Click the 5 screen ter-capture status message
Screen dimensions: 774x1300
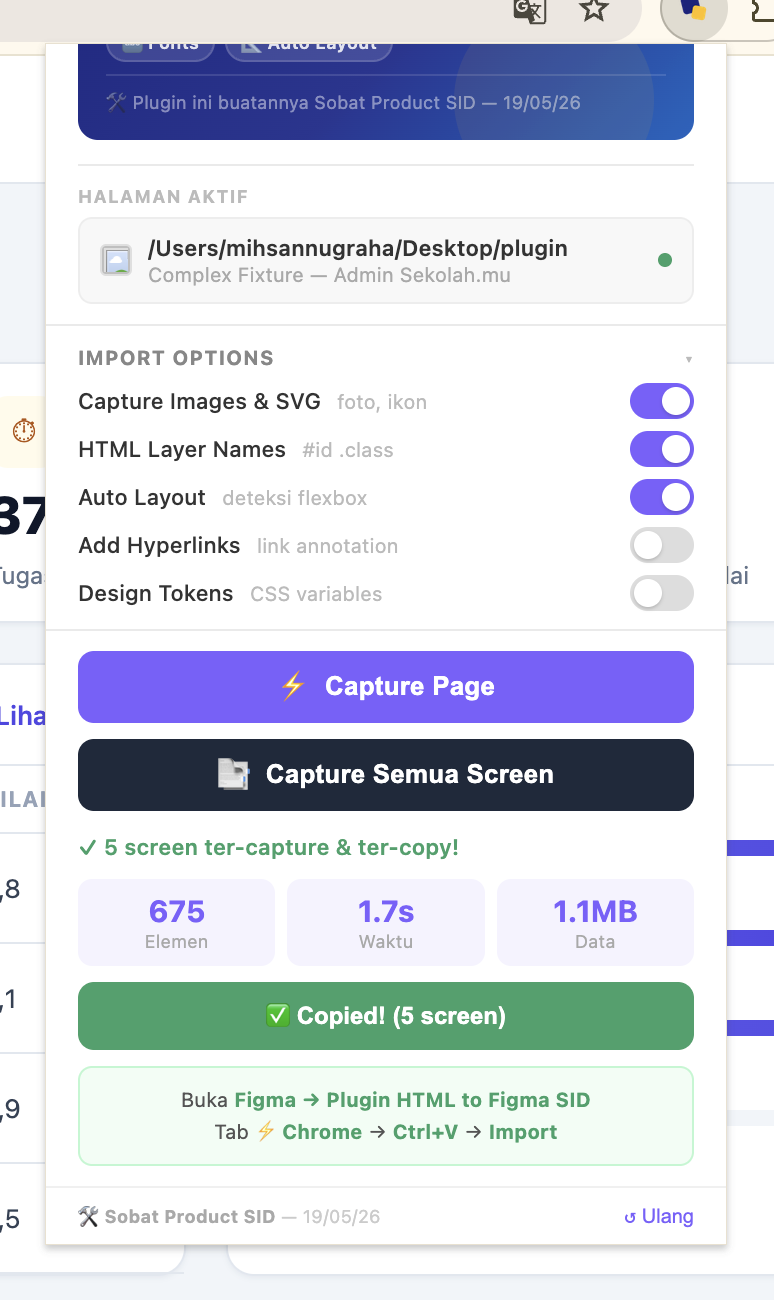tap(269, 847)
